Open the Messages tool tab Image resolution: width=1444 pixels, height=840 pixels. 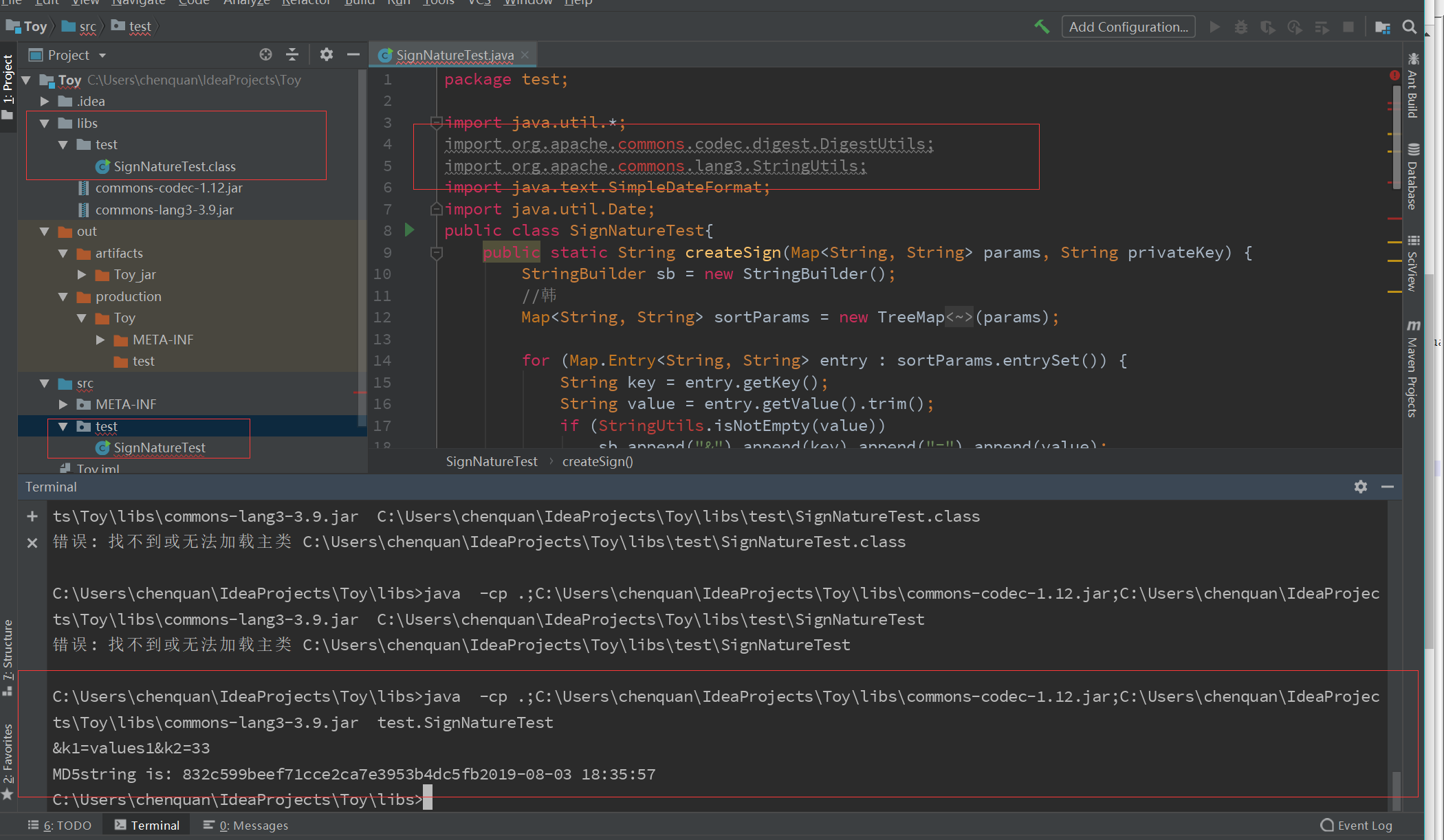coord(245,825)
